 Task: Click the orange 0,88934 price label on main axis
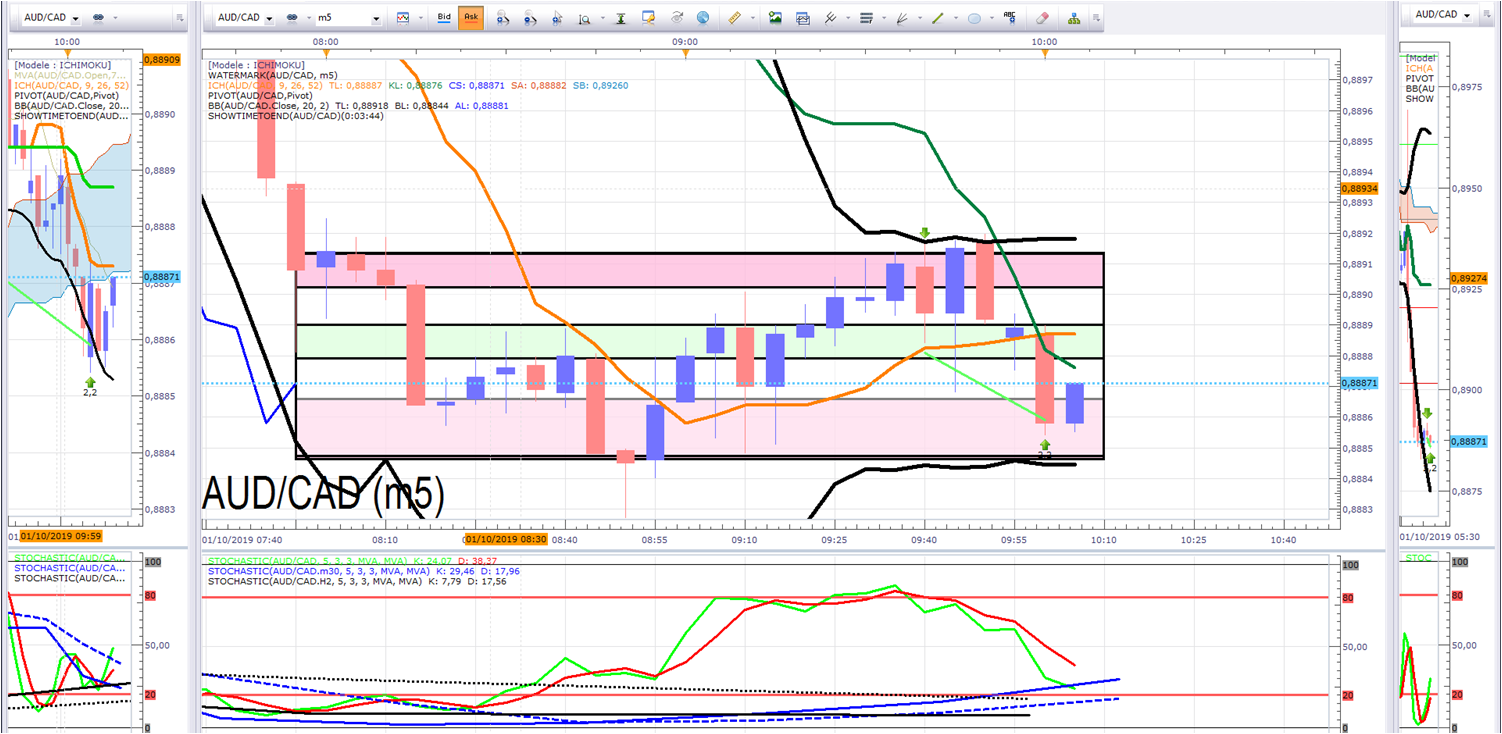click(1359, 188)
